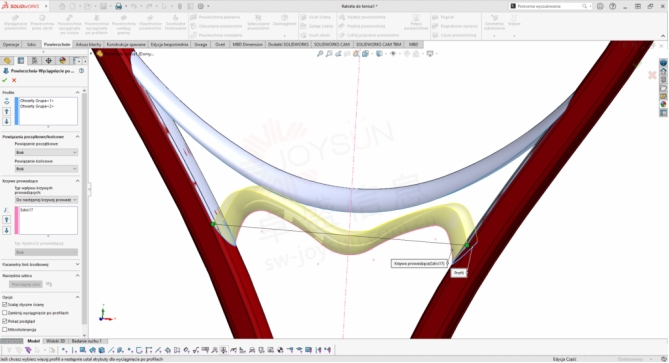
Task: Click the Przeciągnij szkic button
Action: coord(26,284)
